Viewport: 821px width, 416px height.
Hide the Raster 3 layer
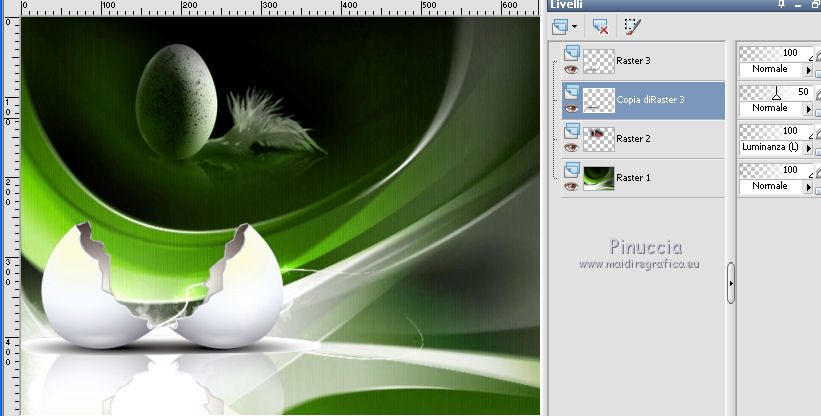click(x=571, y=69)
